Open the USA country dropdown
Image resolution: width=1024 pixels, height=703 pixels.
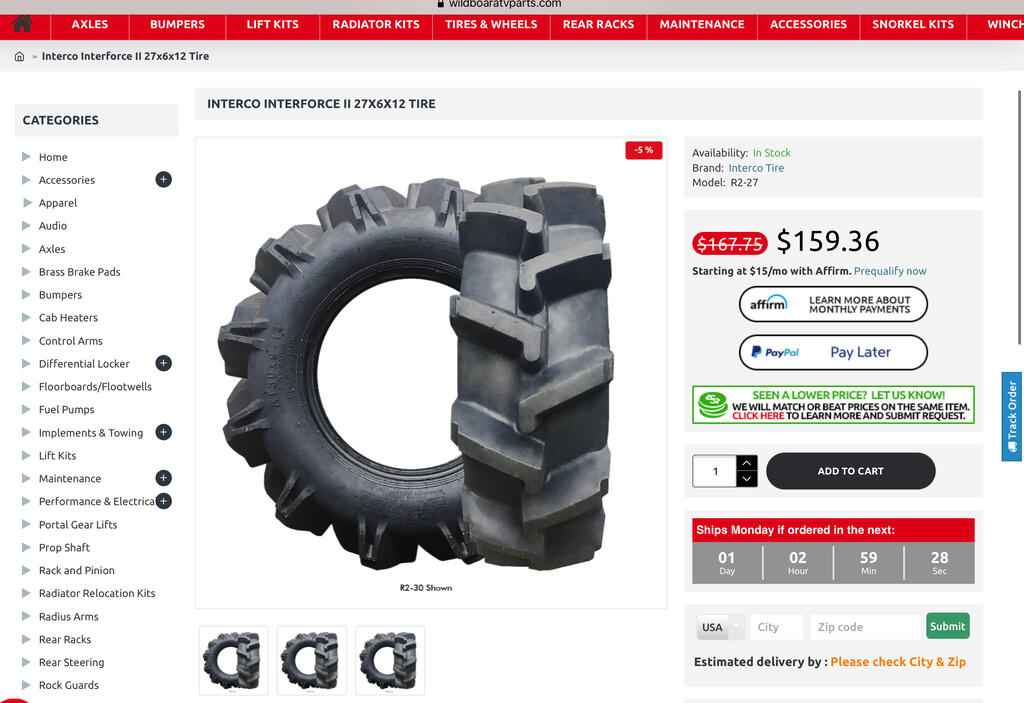coord(720,627)
